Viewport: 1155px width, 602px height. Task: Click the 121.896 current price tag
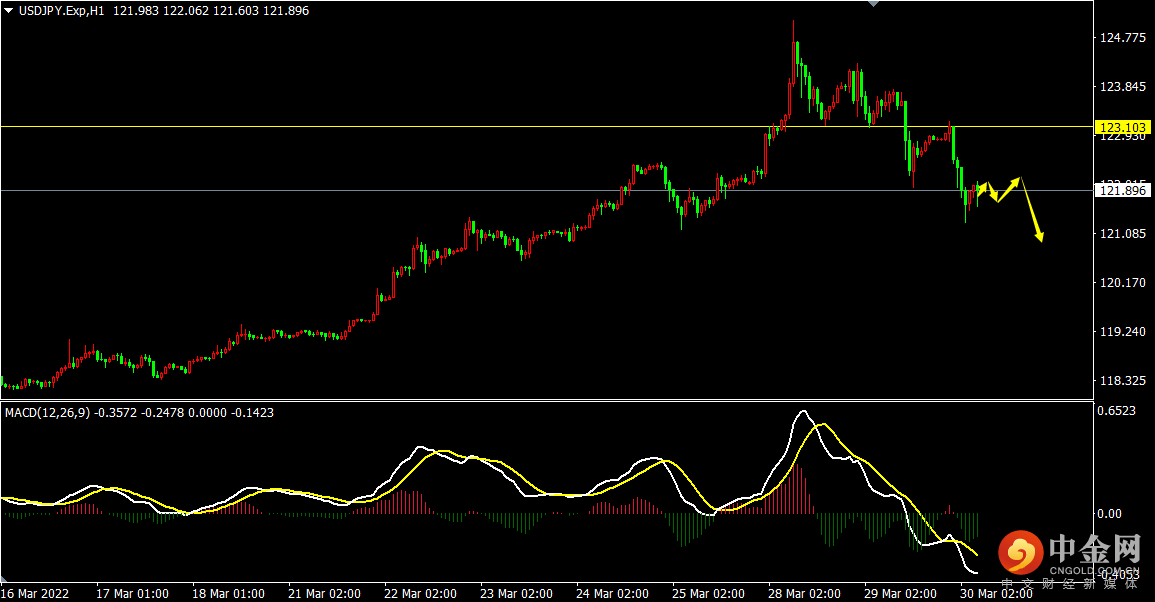(1122, 191)
